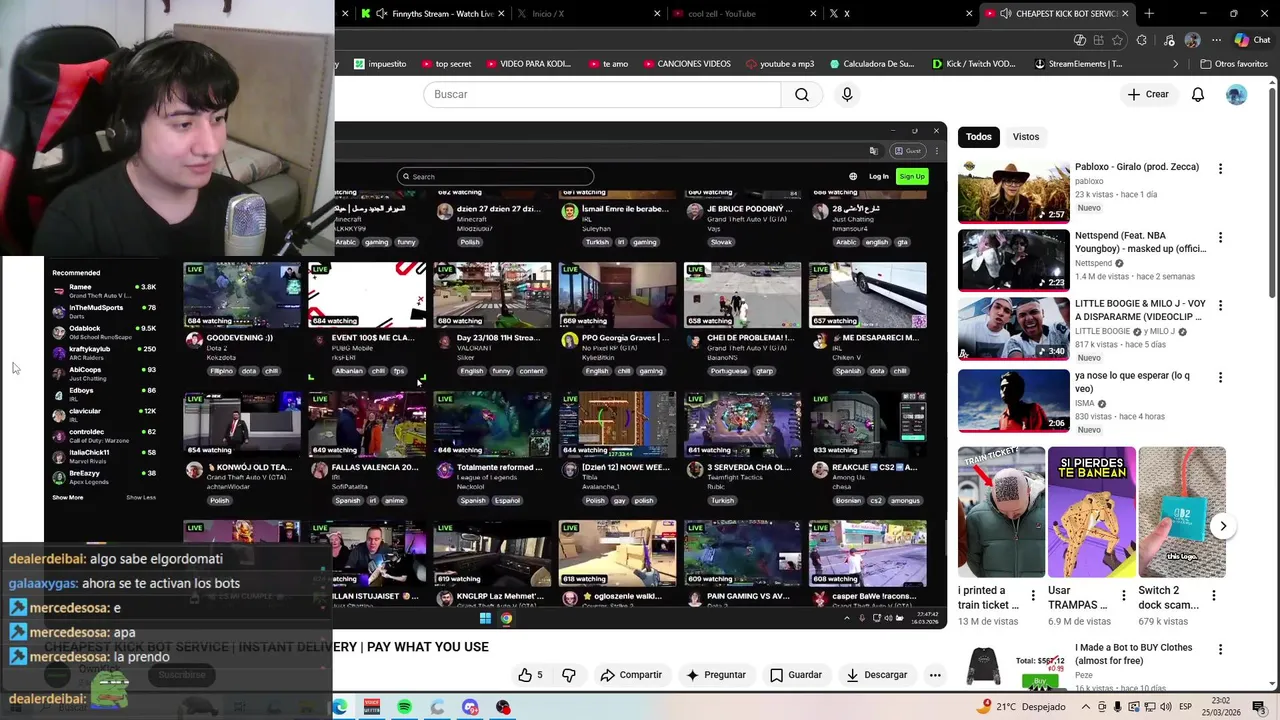This screenshot has height=720, width=1280.
Task: Open the media control music-note toolbar icon
Action: [x=1169, y=40]
